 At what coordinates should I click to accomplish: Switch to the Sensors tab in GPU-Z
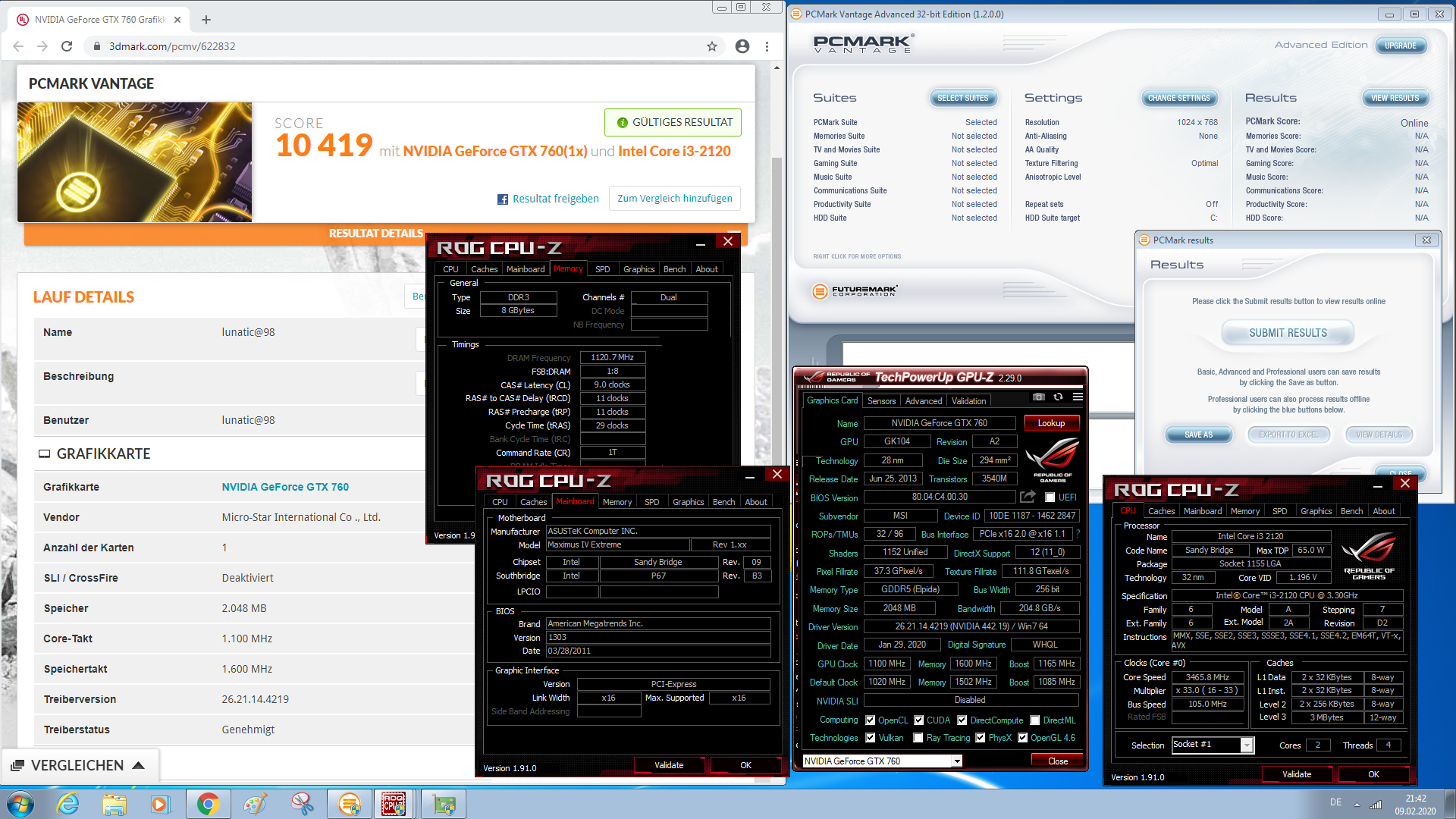pyautogui.click(x=881, y=401)
